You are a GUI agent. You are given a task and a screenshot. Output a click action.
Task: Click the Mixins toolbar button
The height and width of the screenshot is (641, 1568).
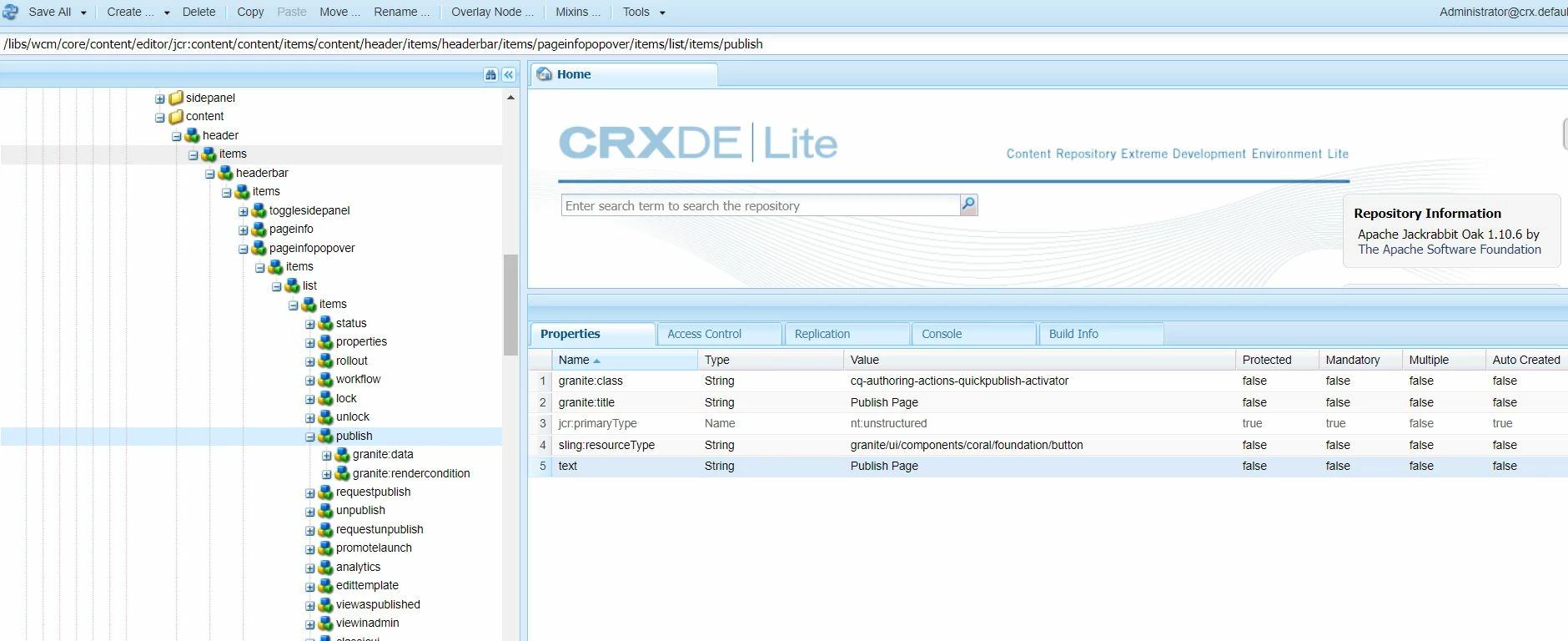pyautogui.click(x=578, y=12)
